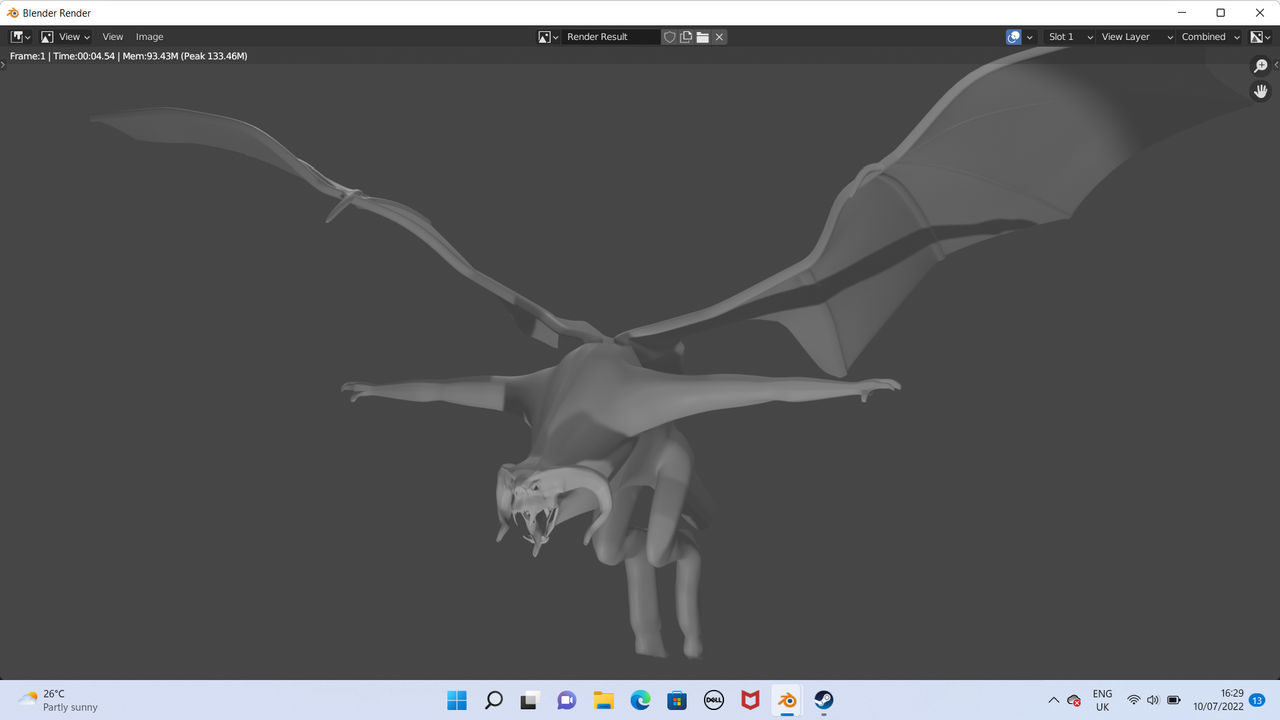Open the editor type selector at far left
The height and width of the screenshot is (720, 1280).
20,37
